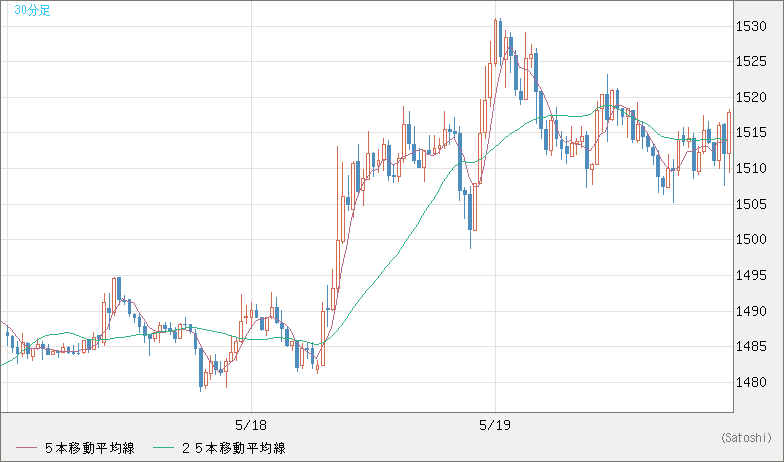Click the green 25-period moving average legend line
The height and width of the screenshot is (462, 784).
(x=164, y=448)
